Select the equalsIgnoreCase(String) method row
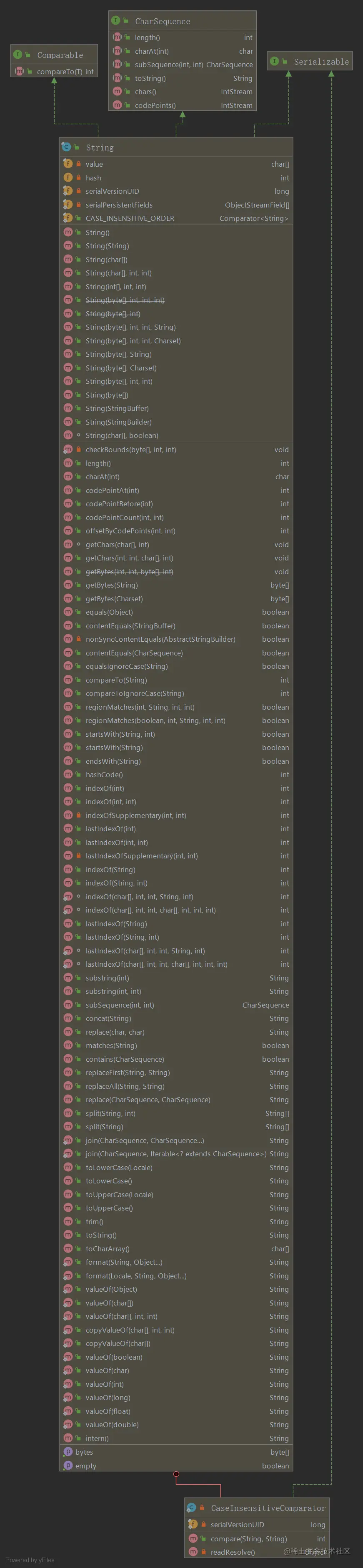This screenshot has height=1568, width=363. tap(176, 666)
